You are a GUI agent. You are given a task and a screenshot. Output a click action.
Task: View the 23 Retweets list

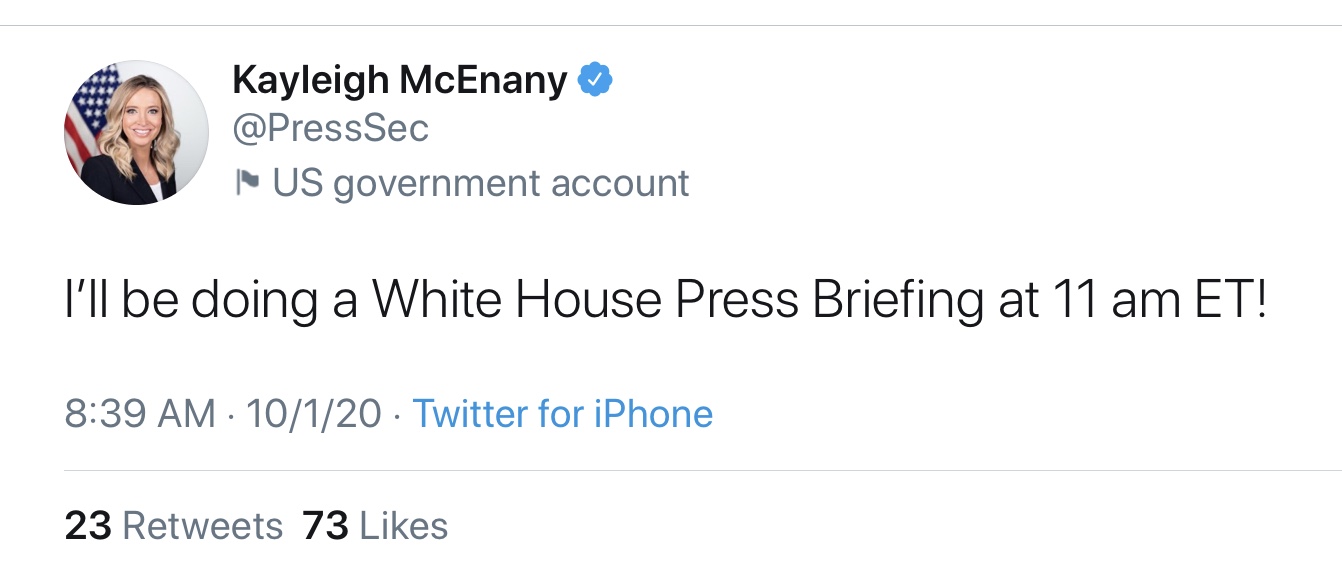click(x=174, y=525)
